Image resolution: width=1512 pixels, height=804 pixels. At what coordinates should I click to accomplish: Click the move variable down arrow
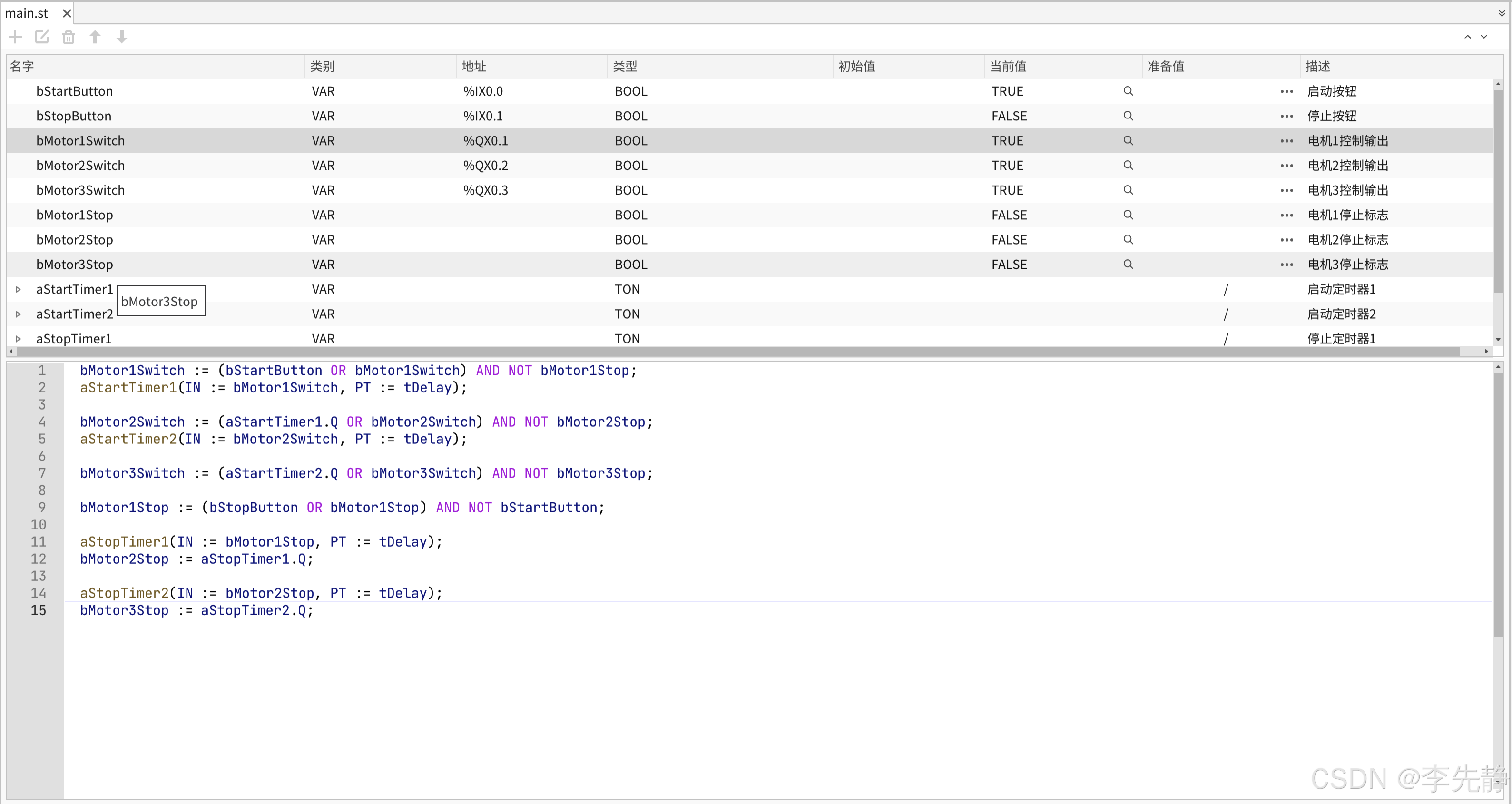pos(121,37)
